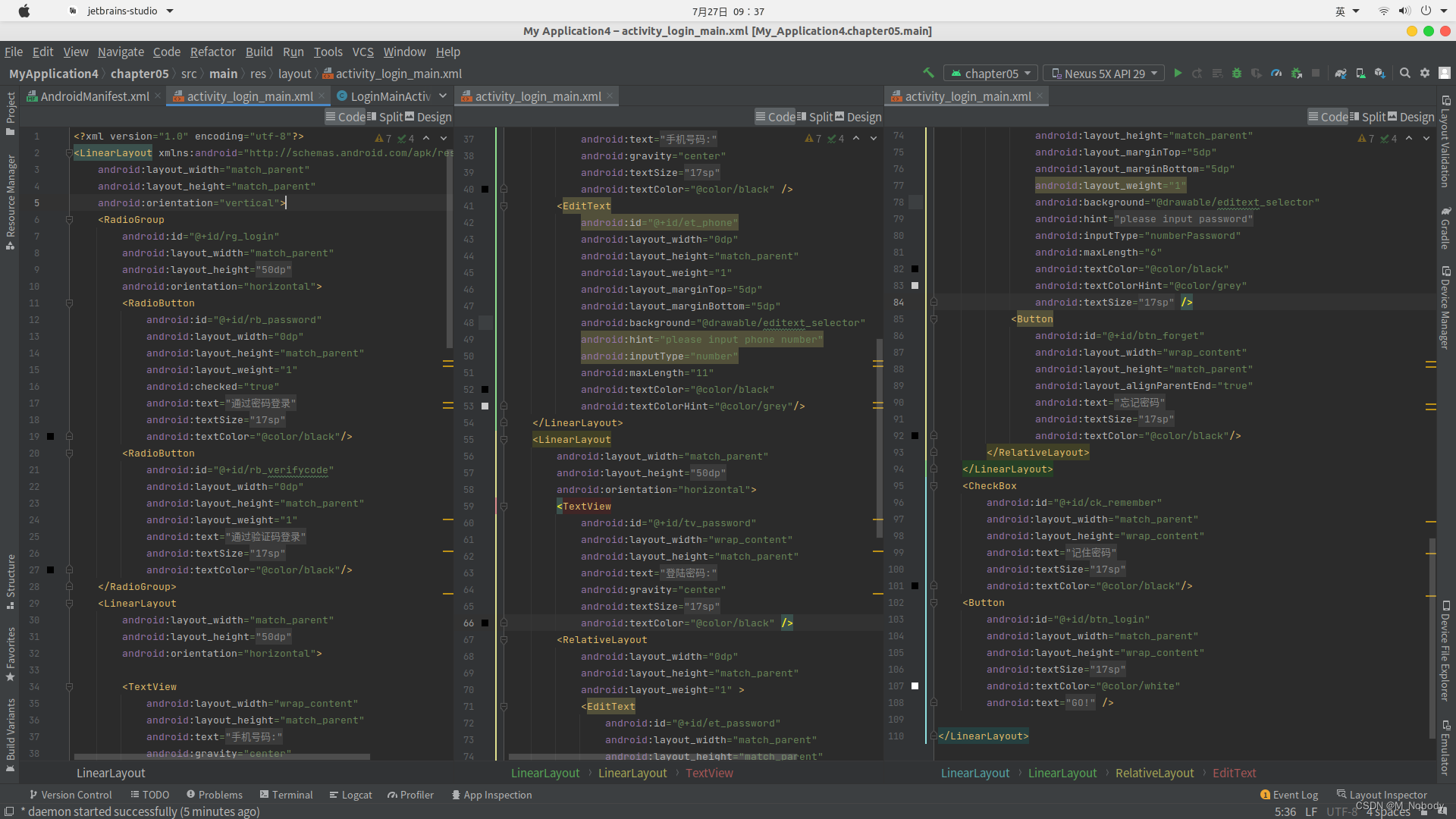1456x819 pixels.
Task: Switch middle editor to Design view
Action: (858, 117)
